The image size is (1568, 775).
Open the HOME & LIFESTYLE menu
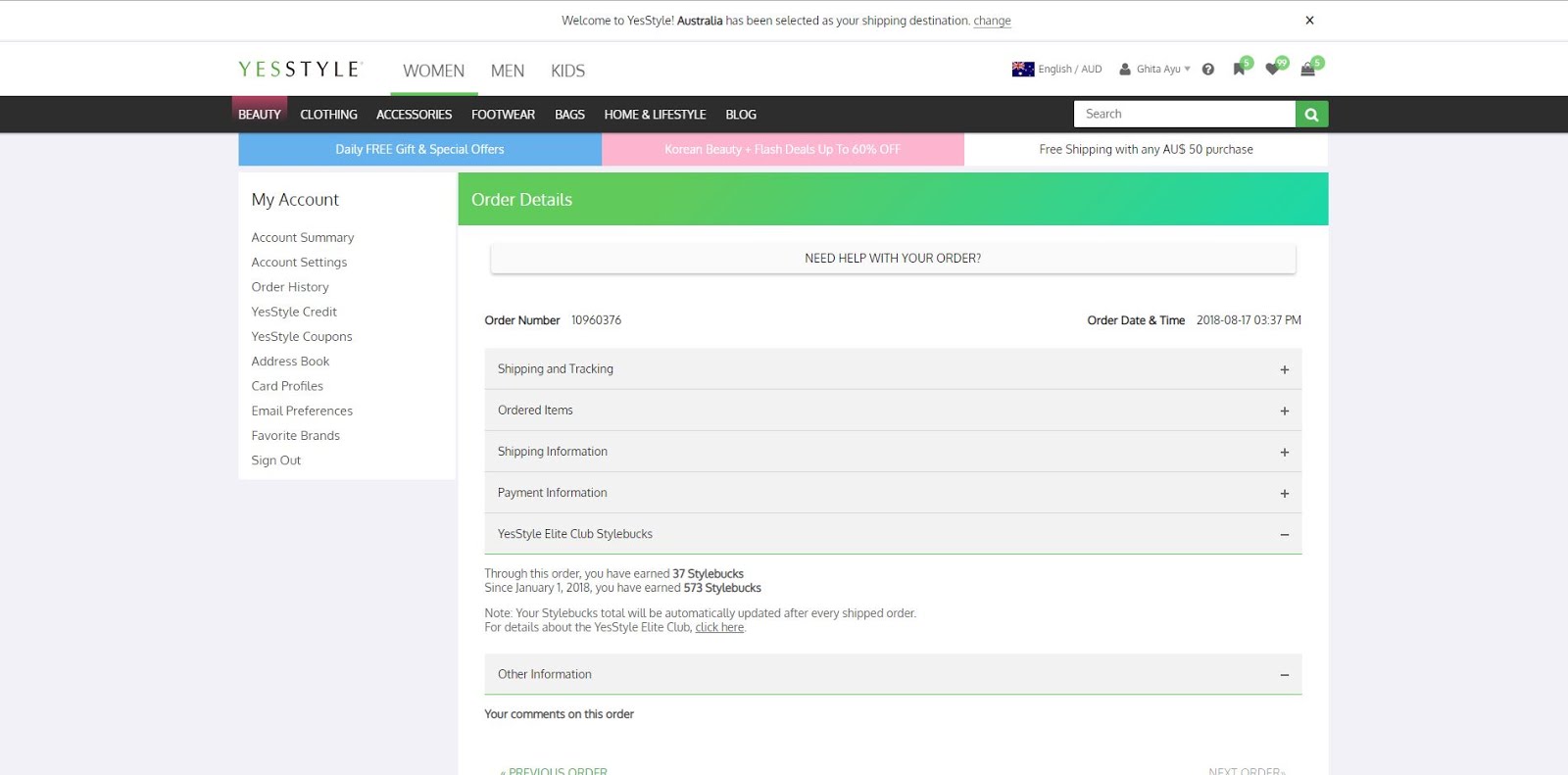655,115
